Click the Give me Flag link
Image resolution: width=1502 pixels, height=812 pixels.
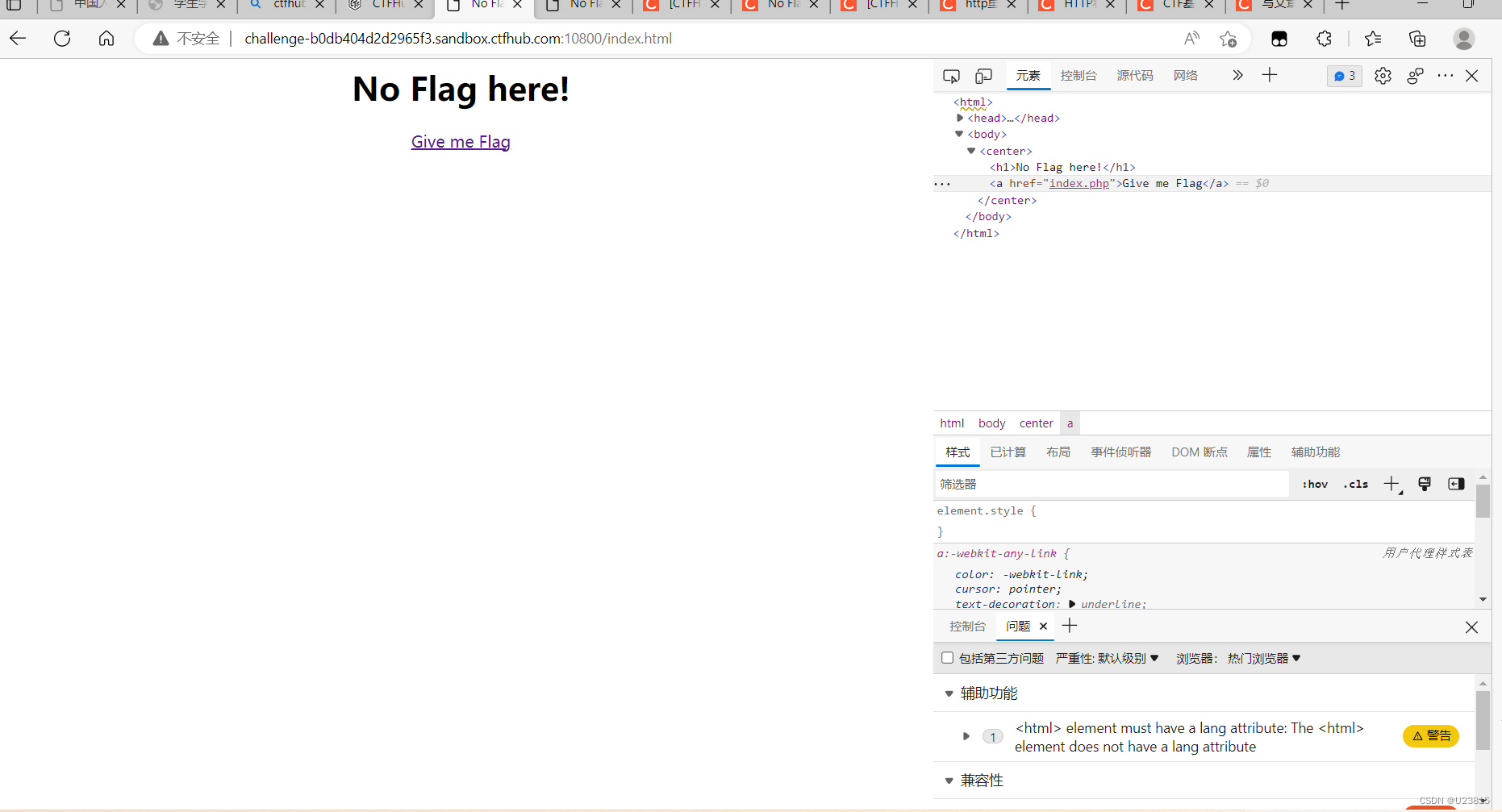click(x=461, y=142)
